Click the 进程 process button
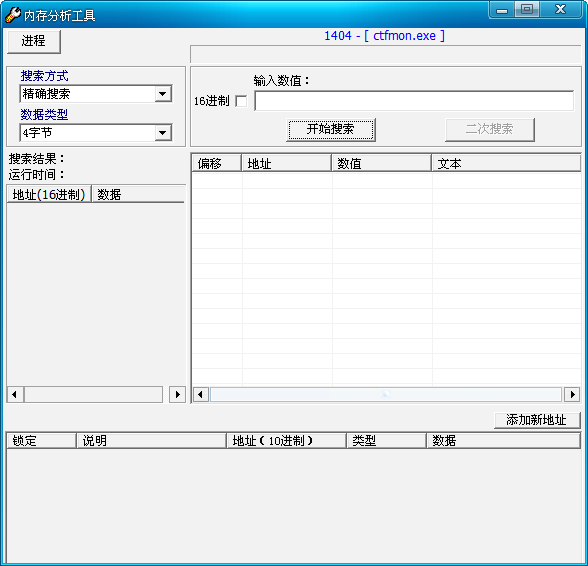This screenshot has width=588, height=566. (x=34, y=41)
